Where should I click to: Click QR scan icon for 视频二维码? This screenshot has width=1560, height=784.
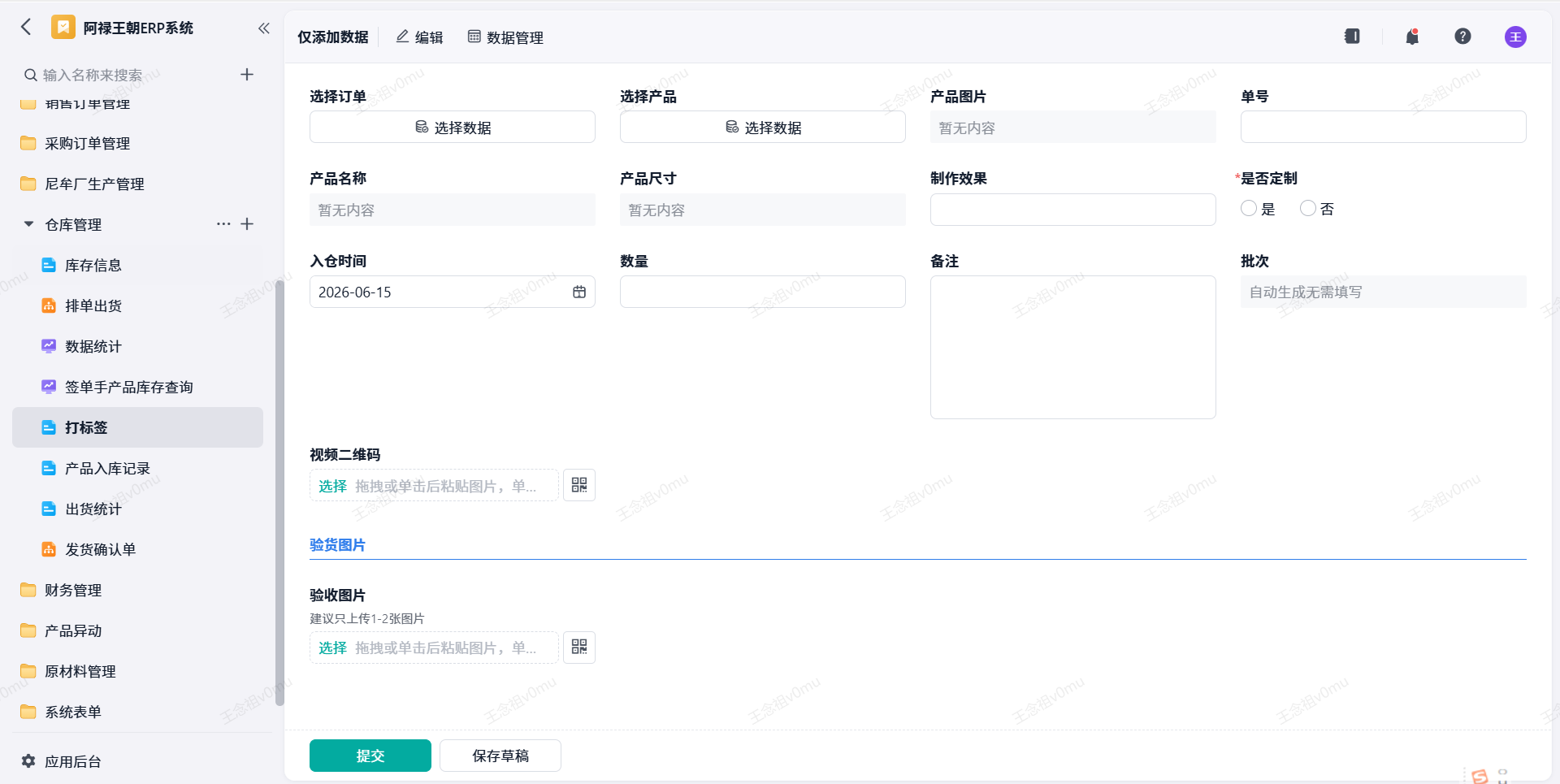(x=579, y=485)
